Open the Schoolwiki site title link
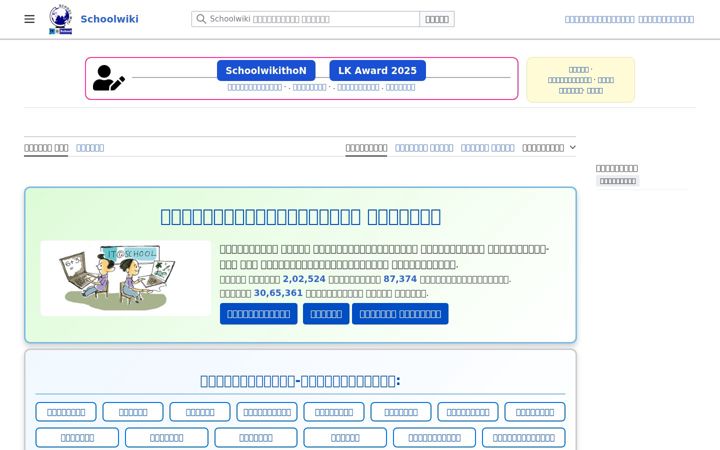Viewport: 720px width, 450px height. pos(109,19)
